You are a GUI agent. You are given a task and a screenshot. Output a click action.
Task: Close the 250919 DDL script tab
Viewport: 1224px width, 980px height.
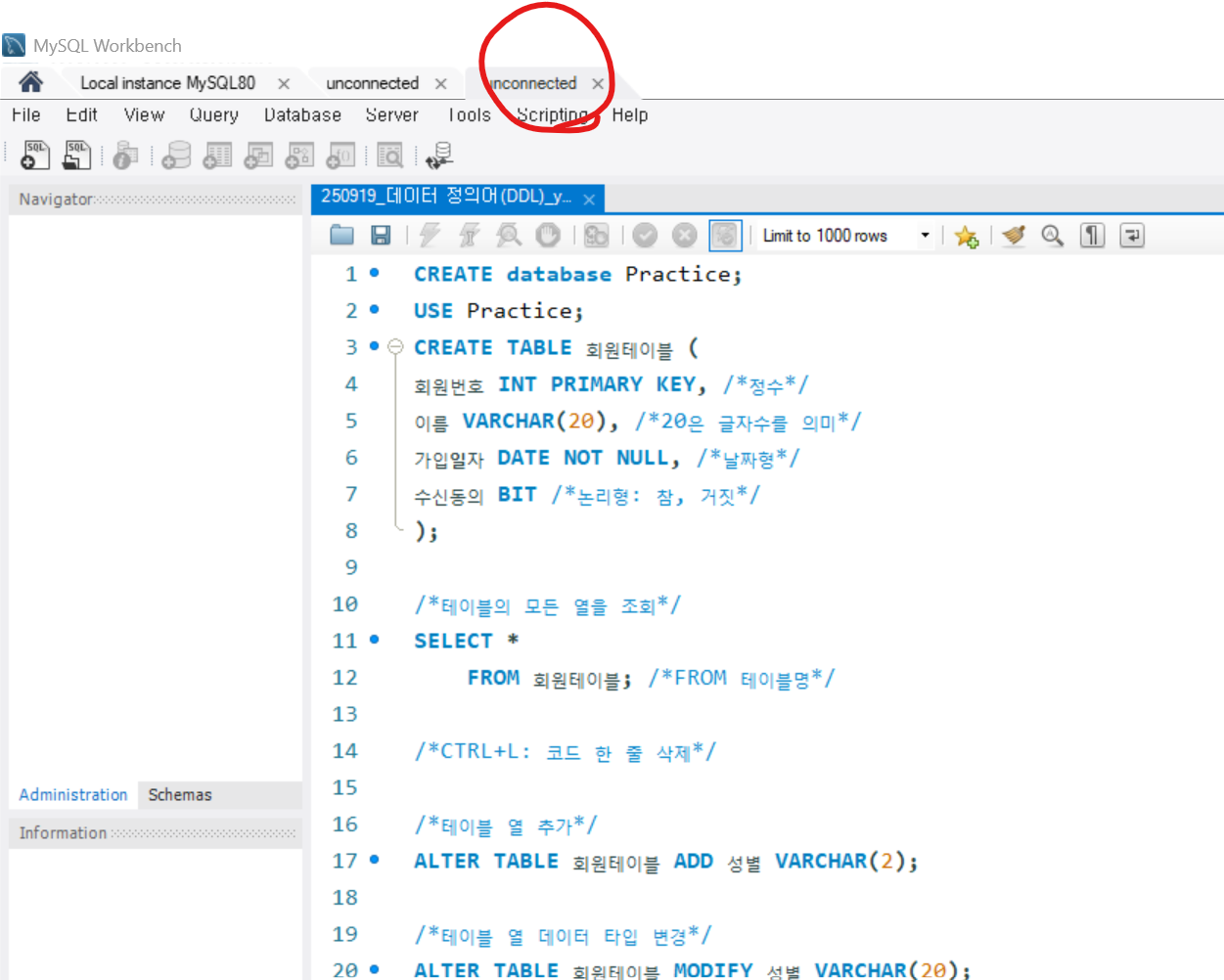pyautogui.click(x=589, y=200)
